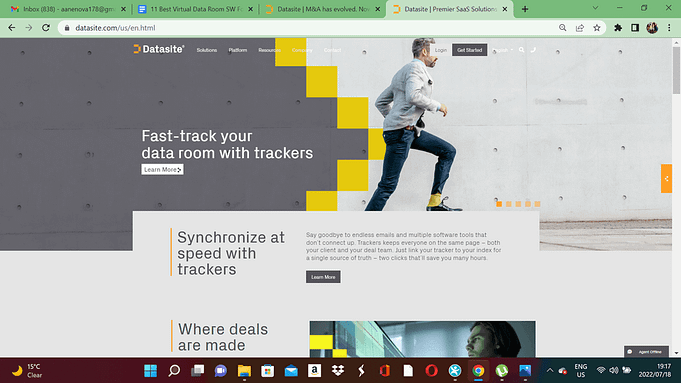Toggle the Chrome side panel icon
Viewport: 681px width, 383px height.
pyautogui.click(x=635, y=28)
